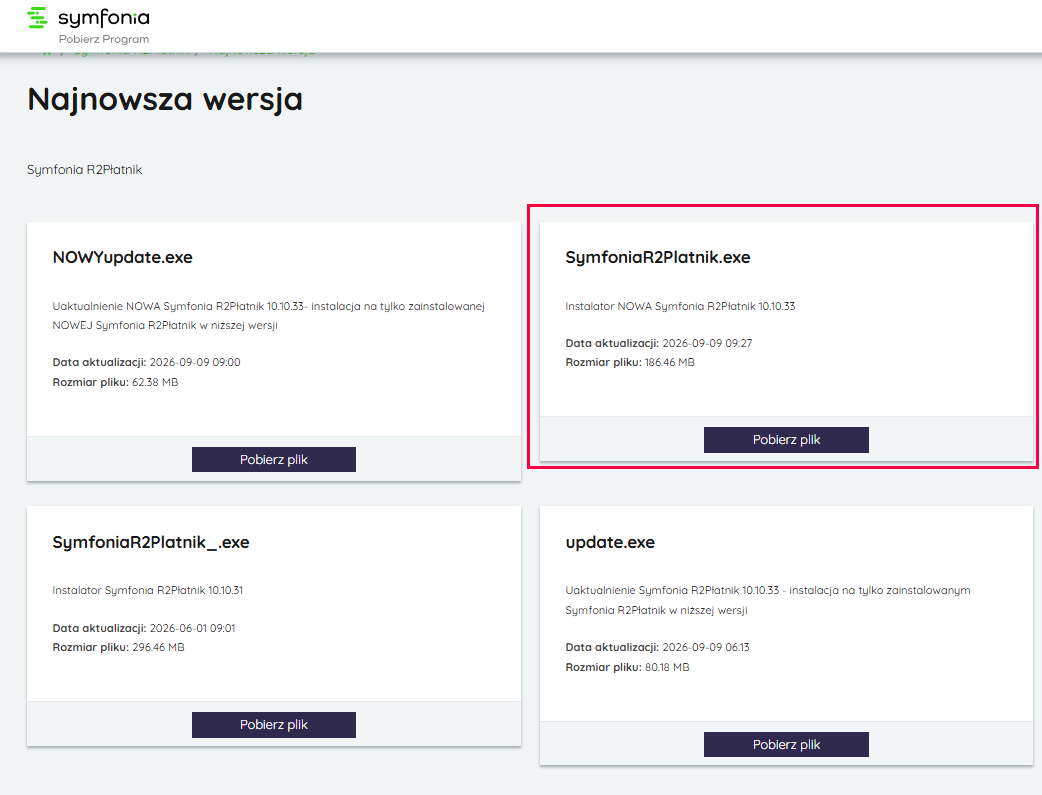Image resolution: width=1042 pixels, height=795 pixels.
Task: Select update.exe description 'Uaktualnienie Symfonia R2Płatnik 10.10.33'
Action: click(x=768, y=600)
